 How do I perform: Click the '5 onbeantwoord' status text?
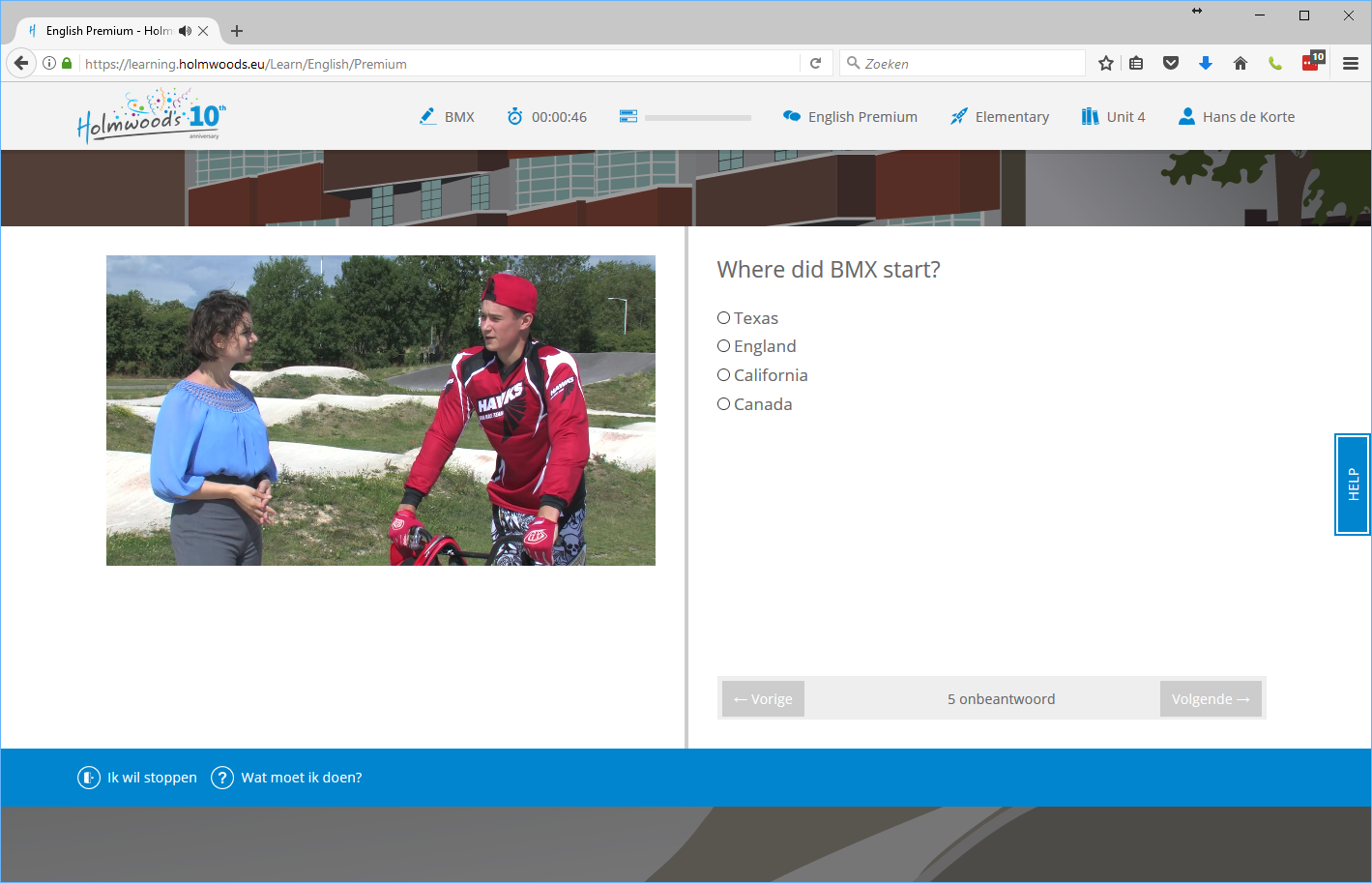click(1002, 699)
